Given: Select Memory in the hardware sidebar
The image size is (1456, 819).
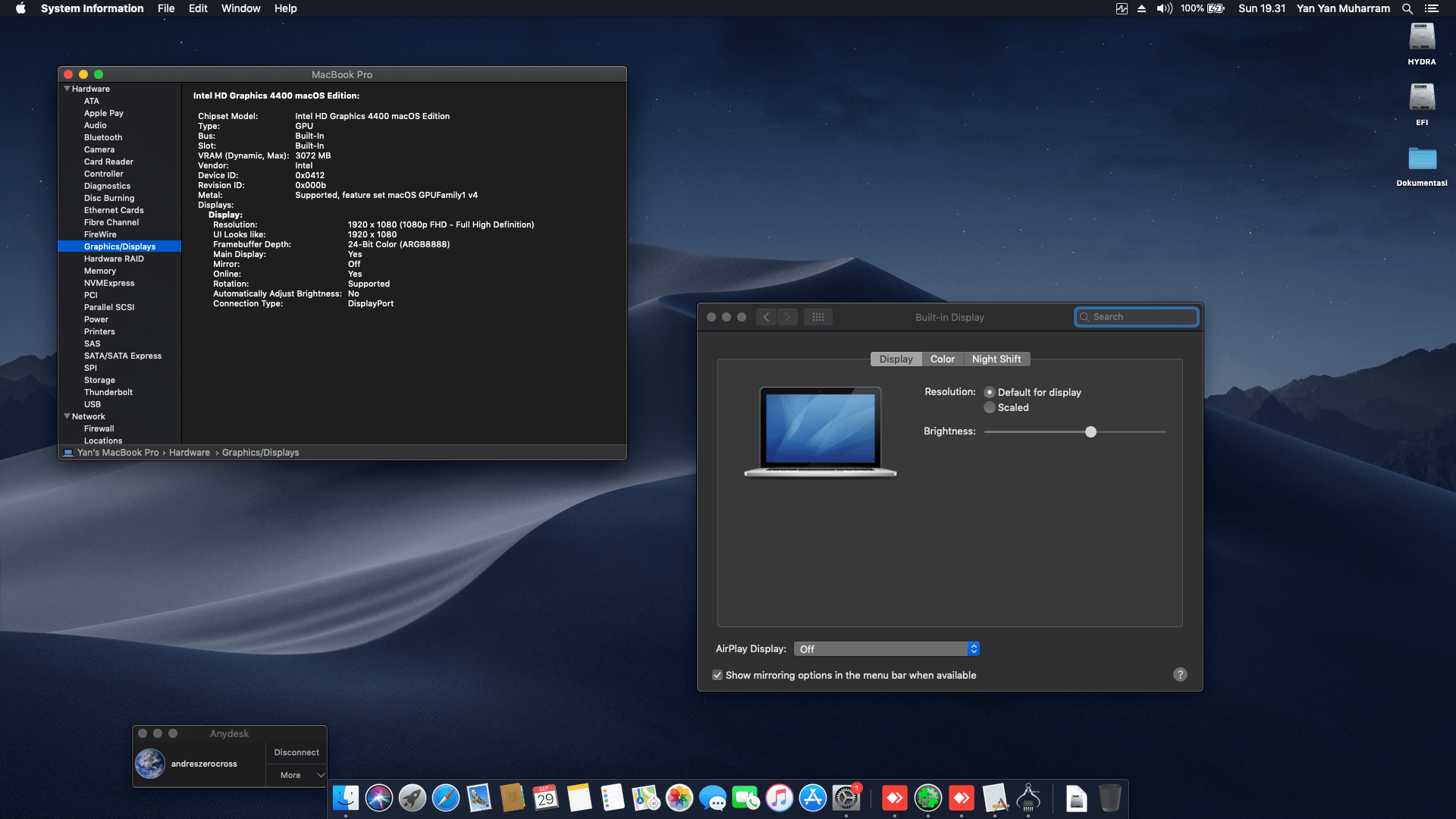Looking at the screenshot, I should click(x=100, y=271).
